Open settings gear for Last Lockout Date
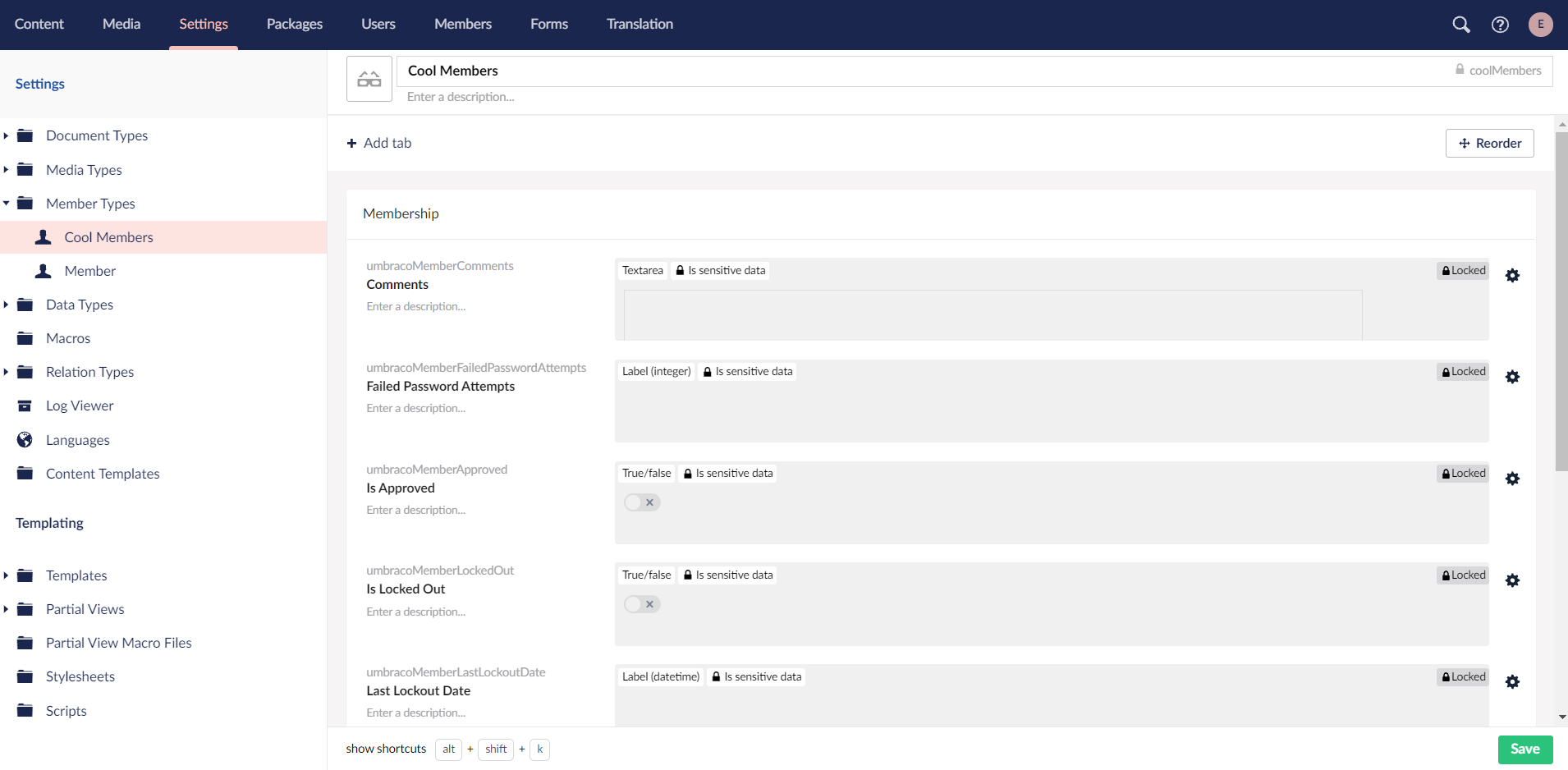1568x770 pixels. (1512, 681)
